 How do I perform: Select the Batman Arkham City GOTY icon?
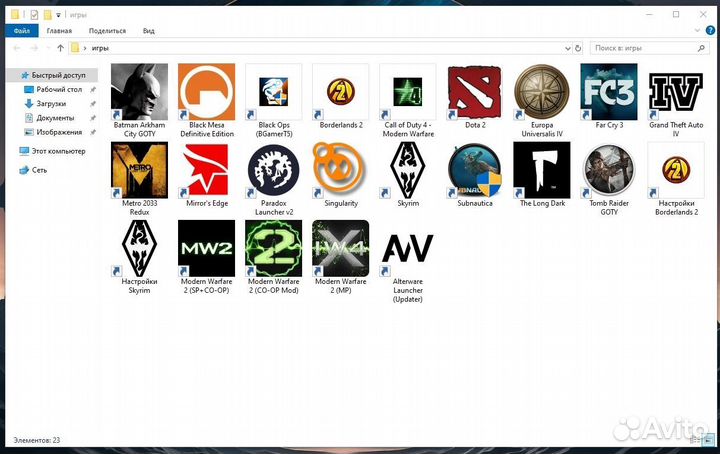tap(139, 90)
